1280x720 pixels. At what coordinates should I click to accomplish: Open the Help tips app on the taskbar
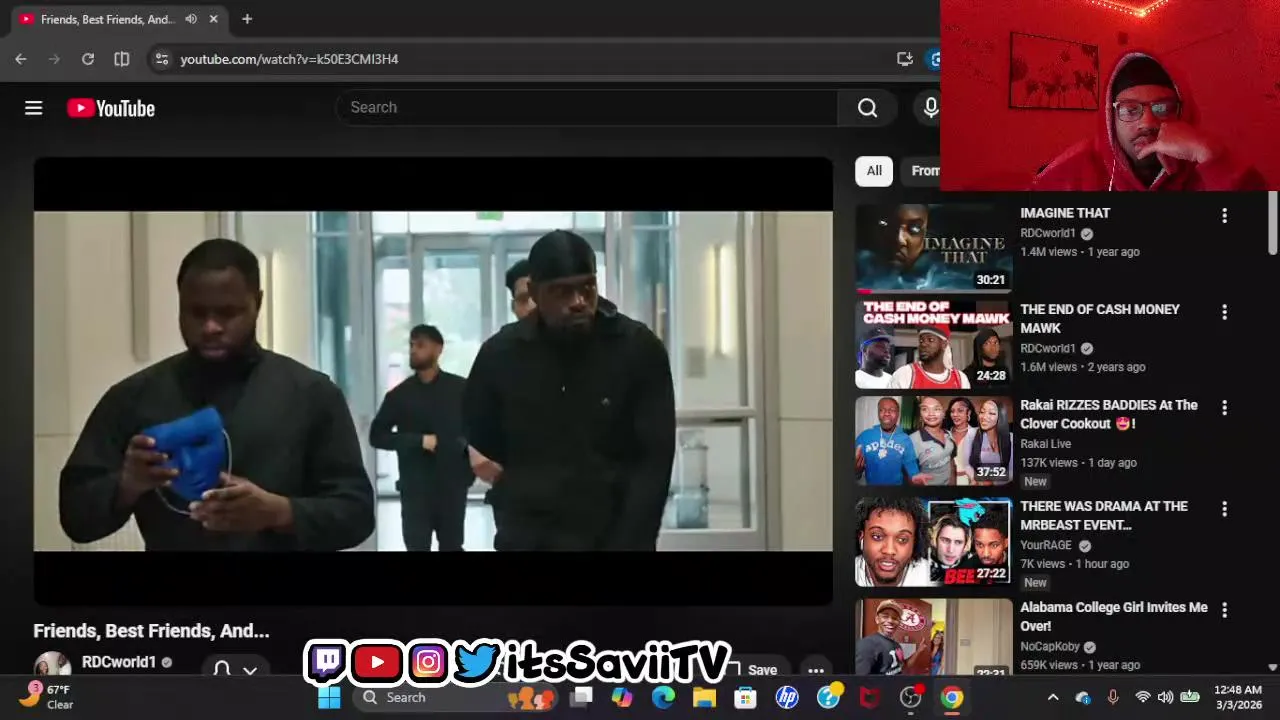click(x=829, y=697)
